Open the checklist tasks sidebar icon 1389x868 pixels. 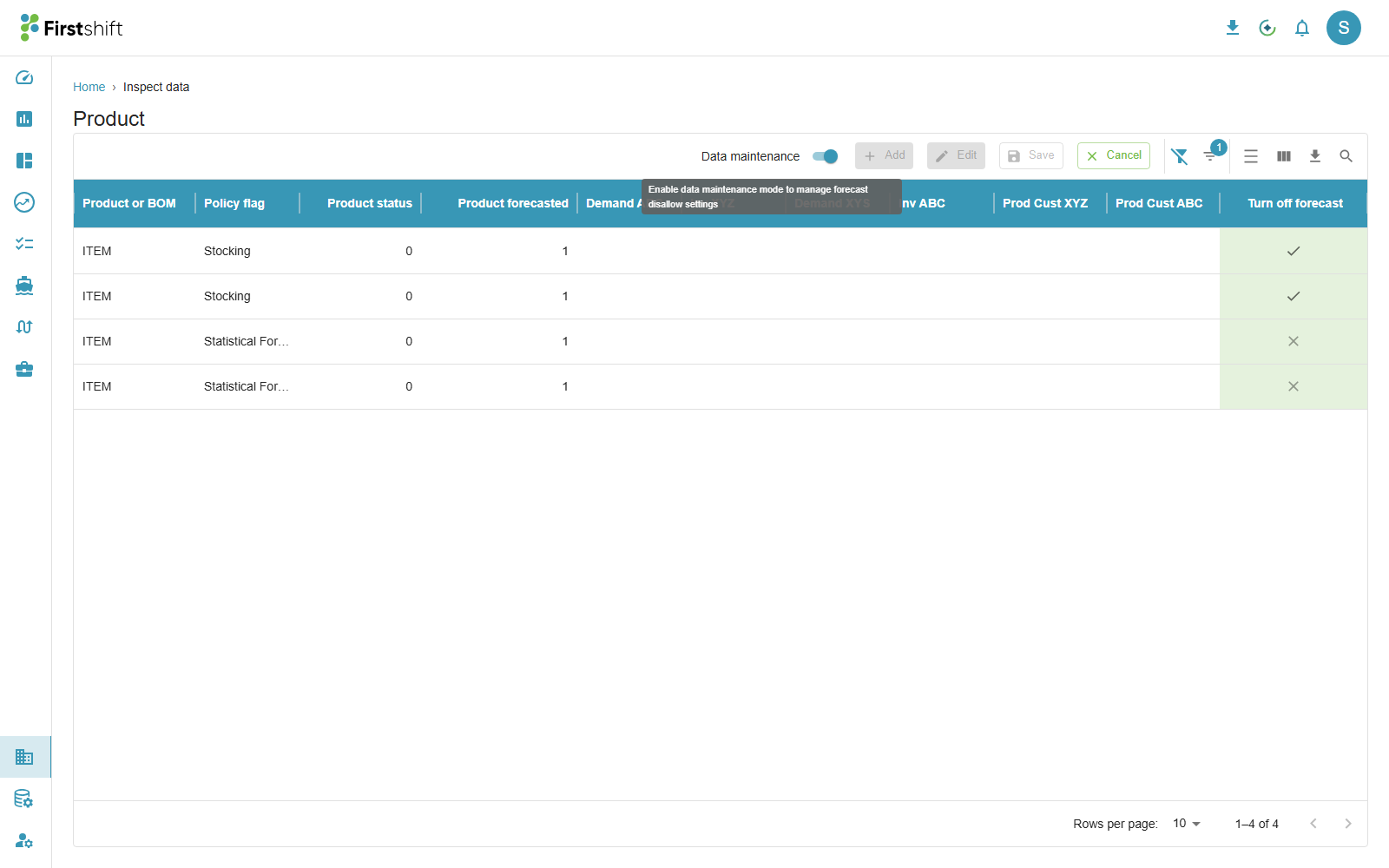click(24, 244)
